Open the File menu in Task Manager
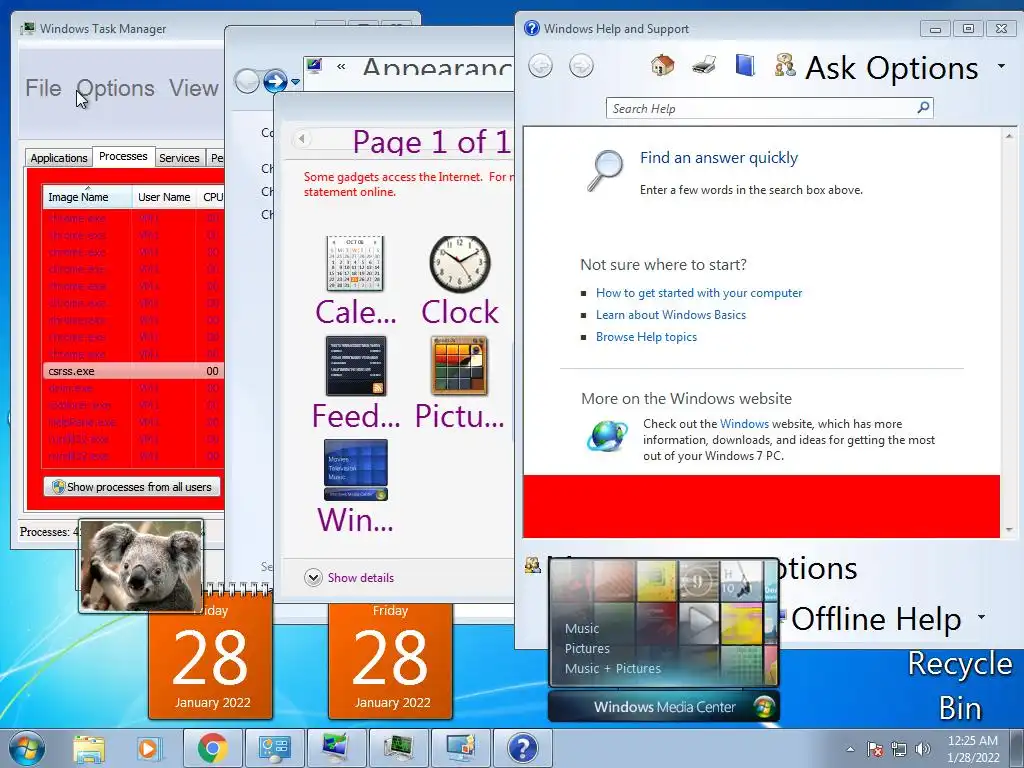 click(x=43, y=88)
